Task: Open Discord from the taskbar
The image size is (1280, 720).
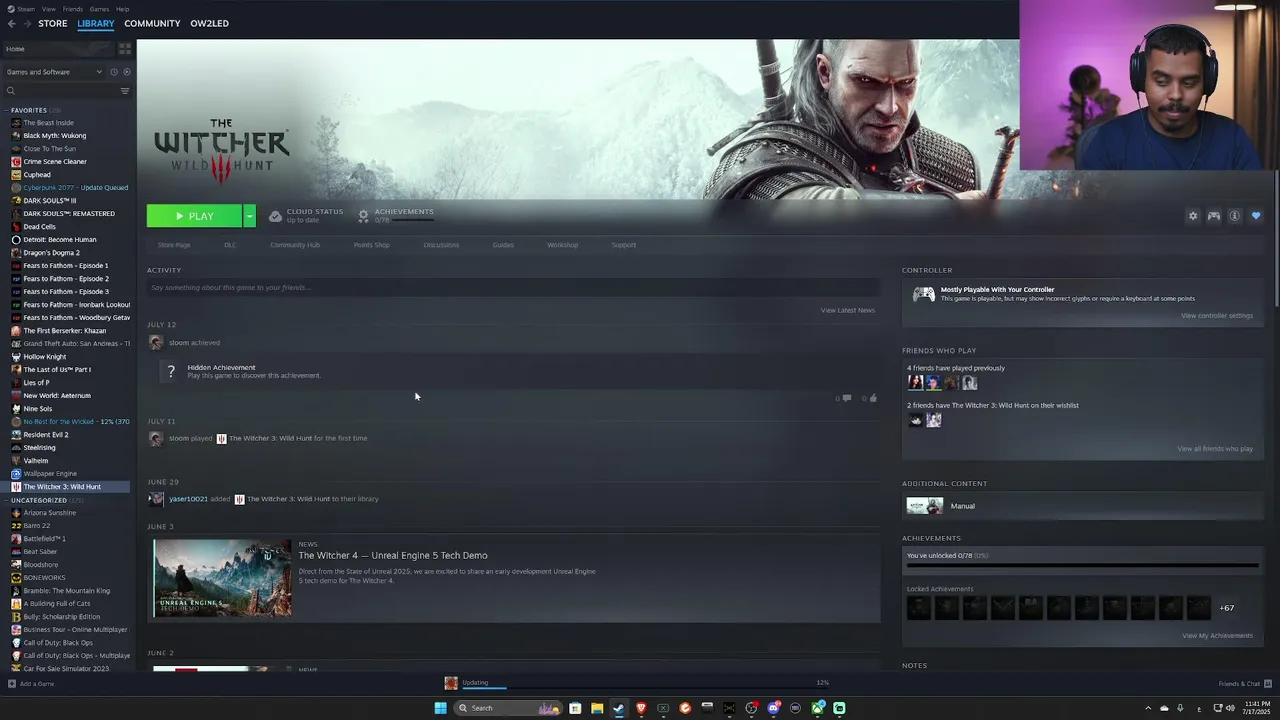Action: coord(773,708)
